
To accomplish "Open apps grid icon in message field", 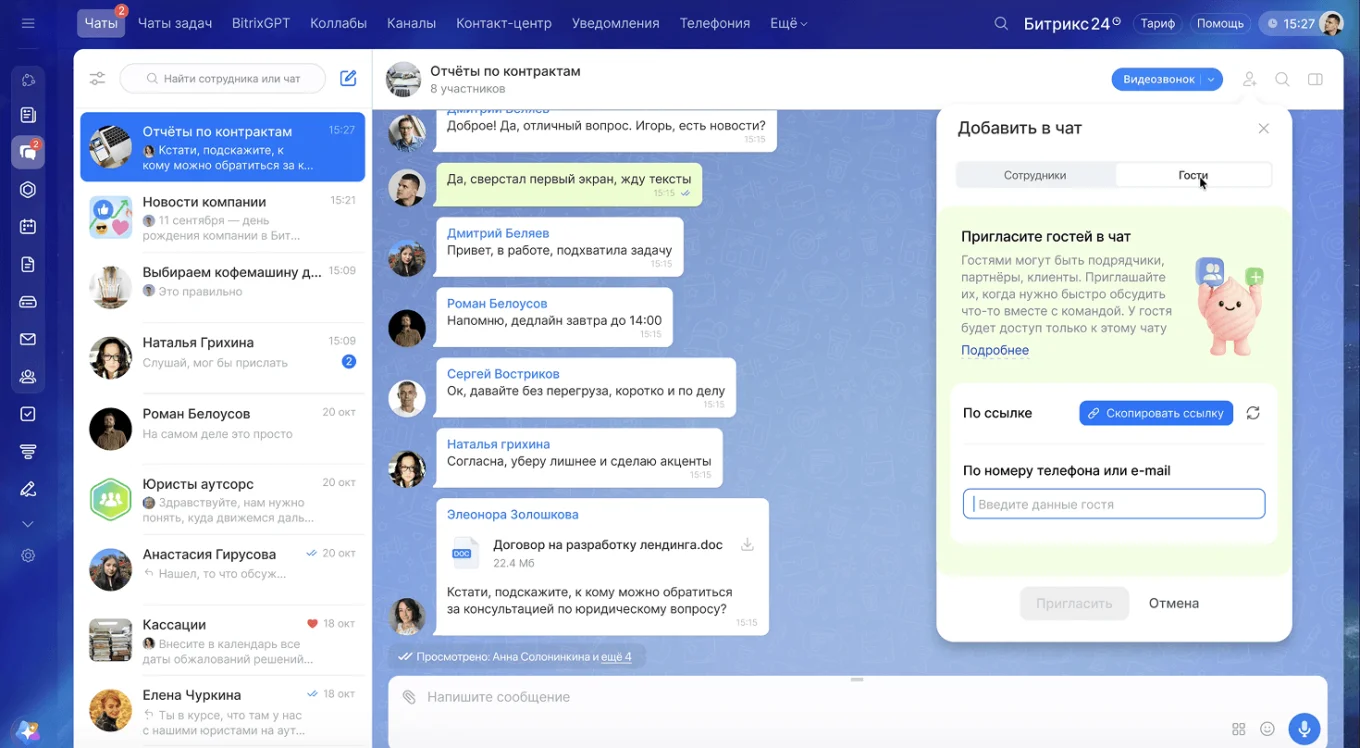I will coord(1239,729).
